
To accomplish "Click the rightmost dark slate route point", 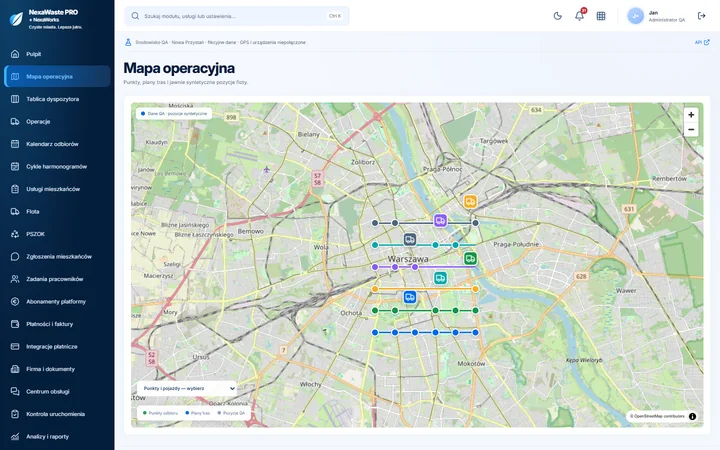I will point(475,223).
